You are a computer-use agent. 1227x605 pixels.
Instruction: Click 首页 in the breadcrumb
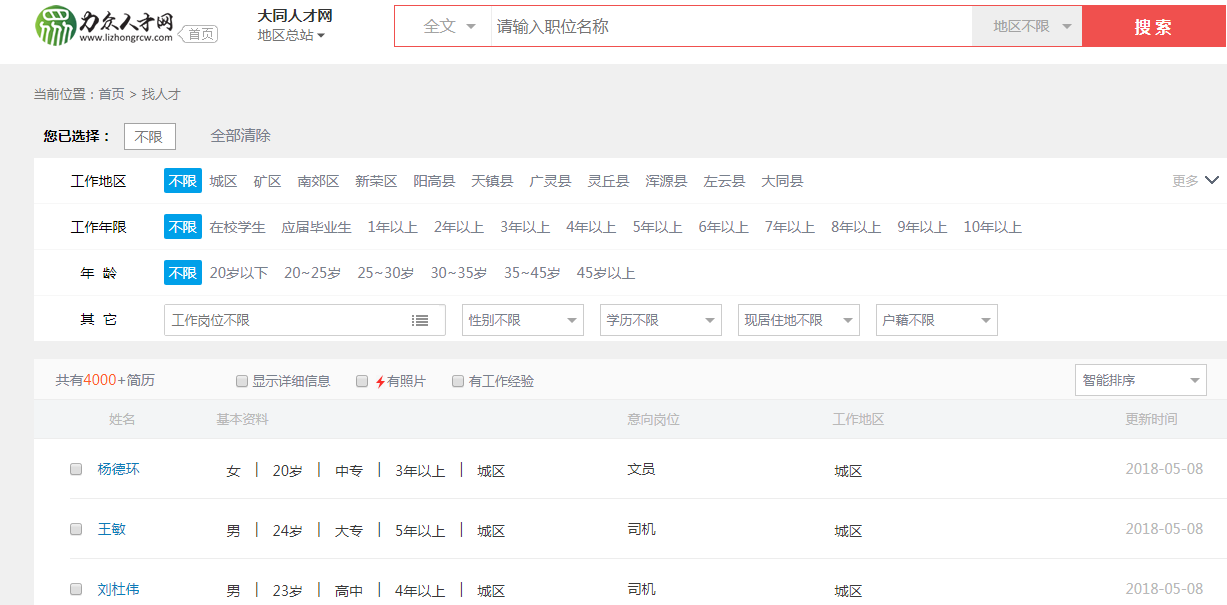pos(111,94)
